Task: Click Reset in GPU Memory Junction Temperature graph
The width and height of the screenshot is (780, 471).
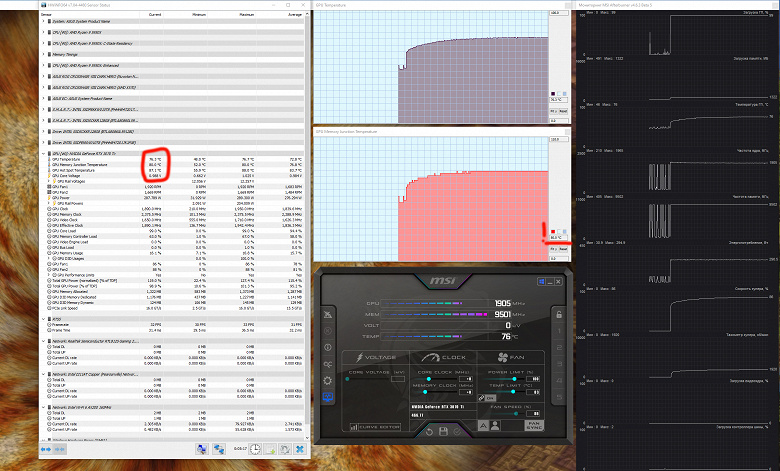Action: point(563,249)
